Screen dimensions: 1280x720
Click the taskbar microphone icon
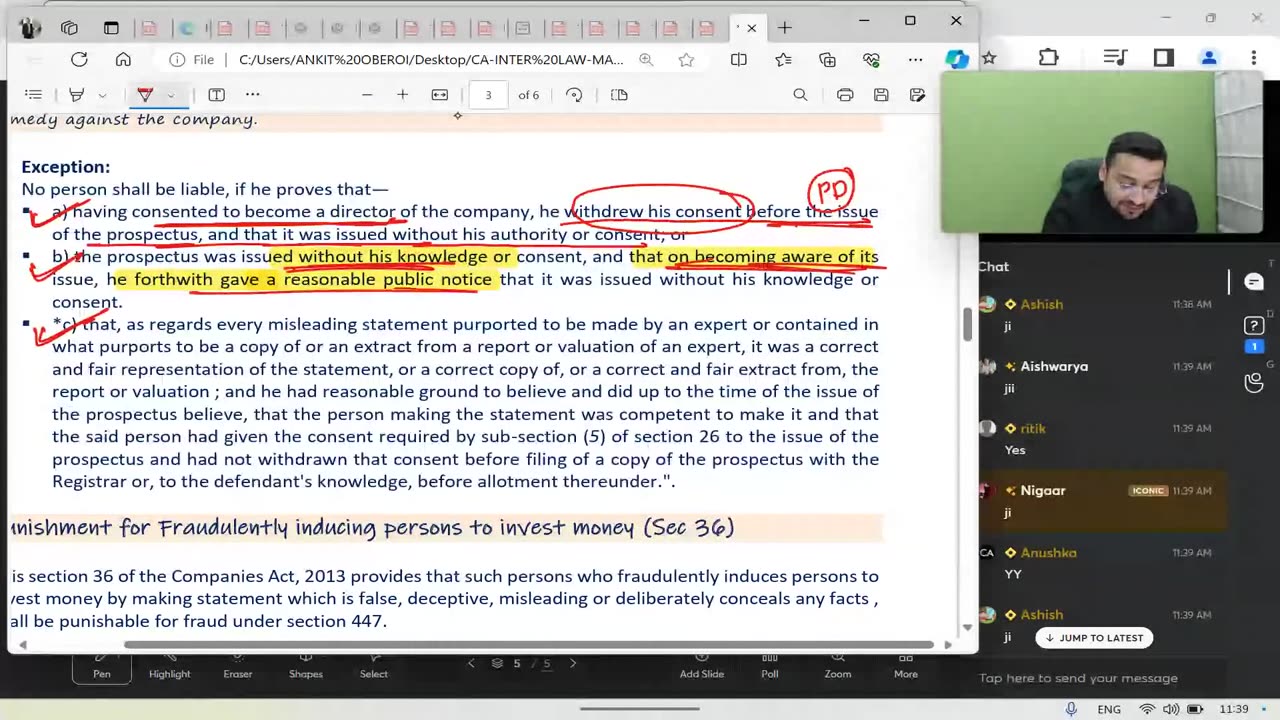coord(1071,709)
